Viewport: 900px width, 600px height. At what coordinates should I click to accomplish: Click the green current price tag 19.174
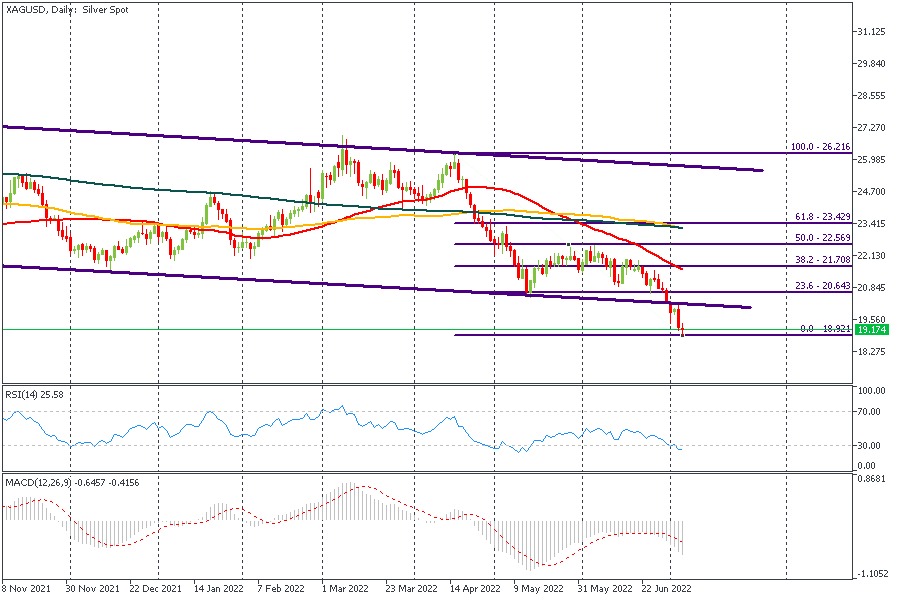click(872, 329)
